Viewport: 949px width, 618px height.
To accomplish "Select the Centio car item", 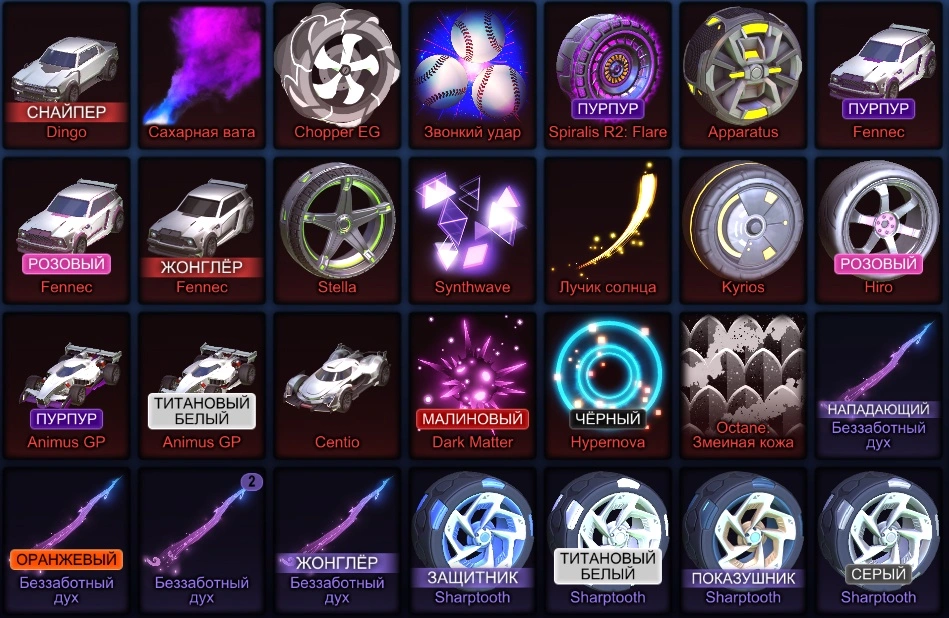I will pyautogui.click(x=337, y=385).
